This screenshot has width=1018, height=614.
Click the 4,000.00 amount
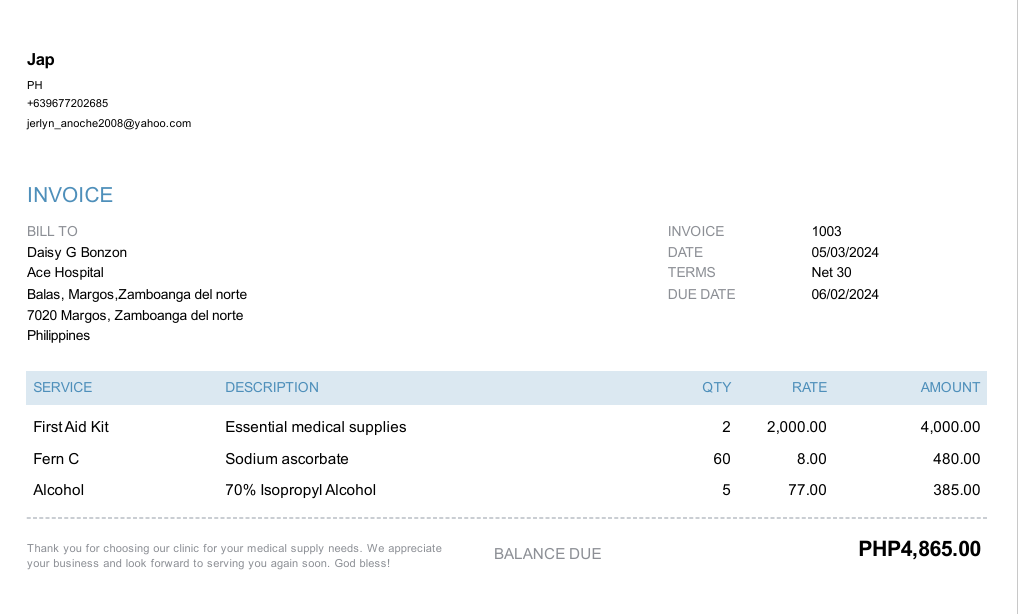pyautogui.click(x=950, y=427)
